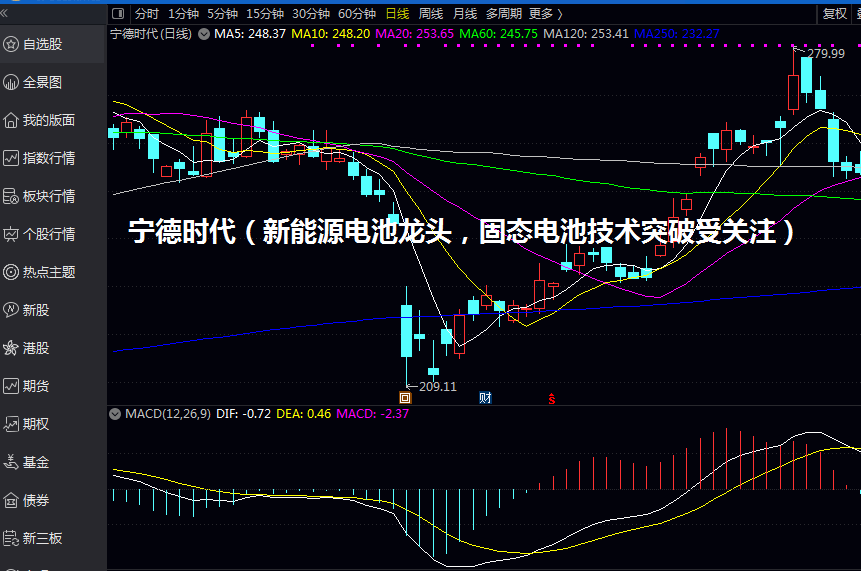This screenshot has height=571, width=861.
Task: Switch to the 1分钟 period tab
Action: [x=183, y=14]
